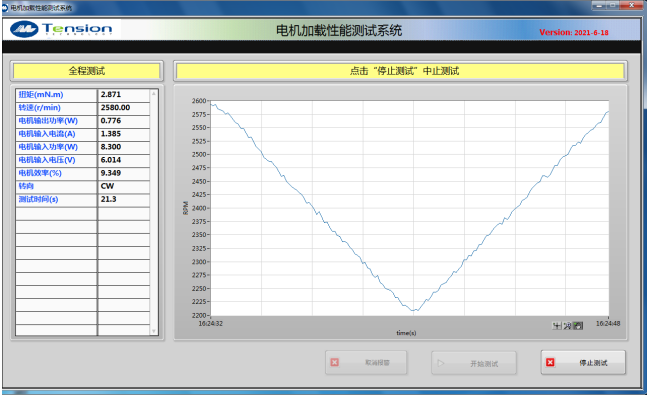Click the 2600 upper Y-axis scale value
Viewport: 647px width, 396px height.
[x=199, y=101]
